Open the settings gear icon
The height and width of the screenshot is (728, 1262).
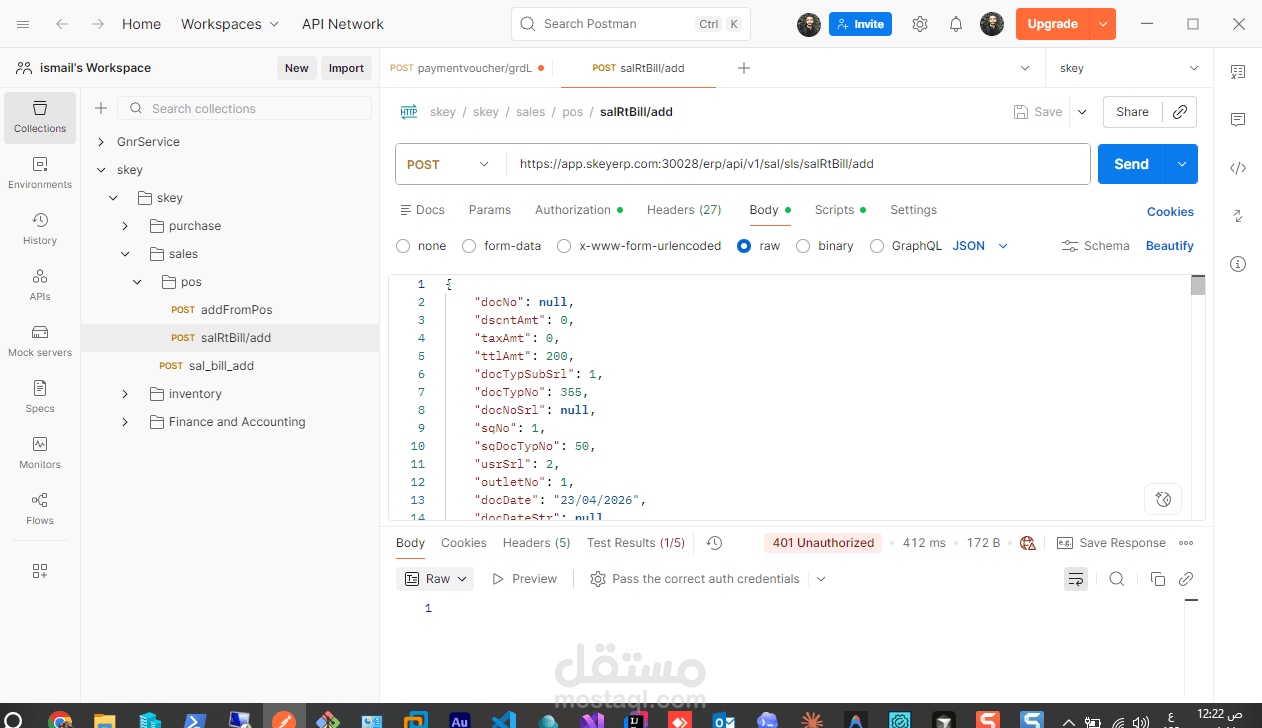(x=920, y=24)
